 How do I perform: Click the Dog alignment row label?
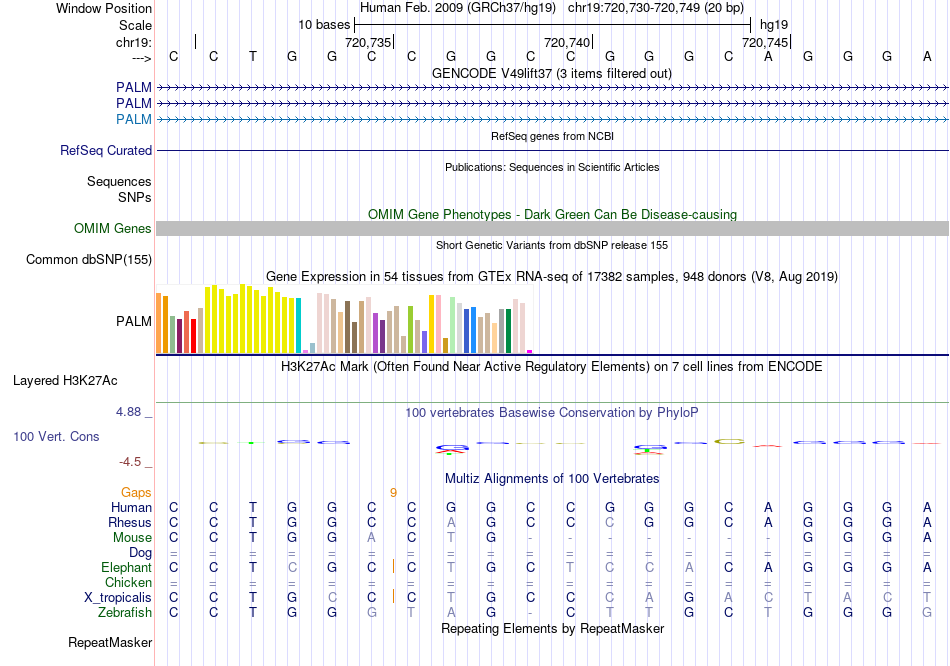(x=140, y=553)
